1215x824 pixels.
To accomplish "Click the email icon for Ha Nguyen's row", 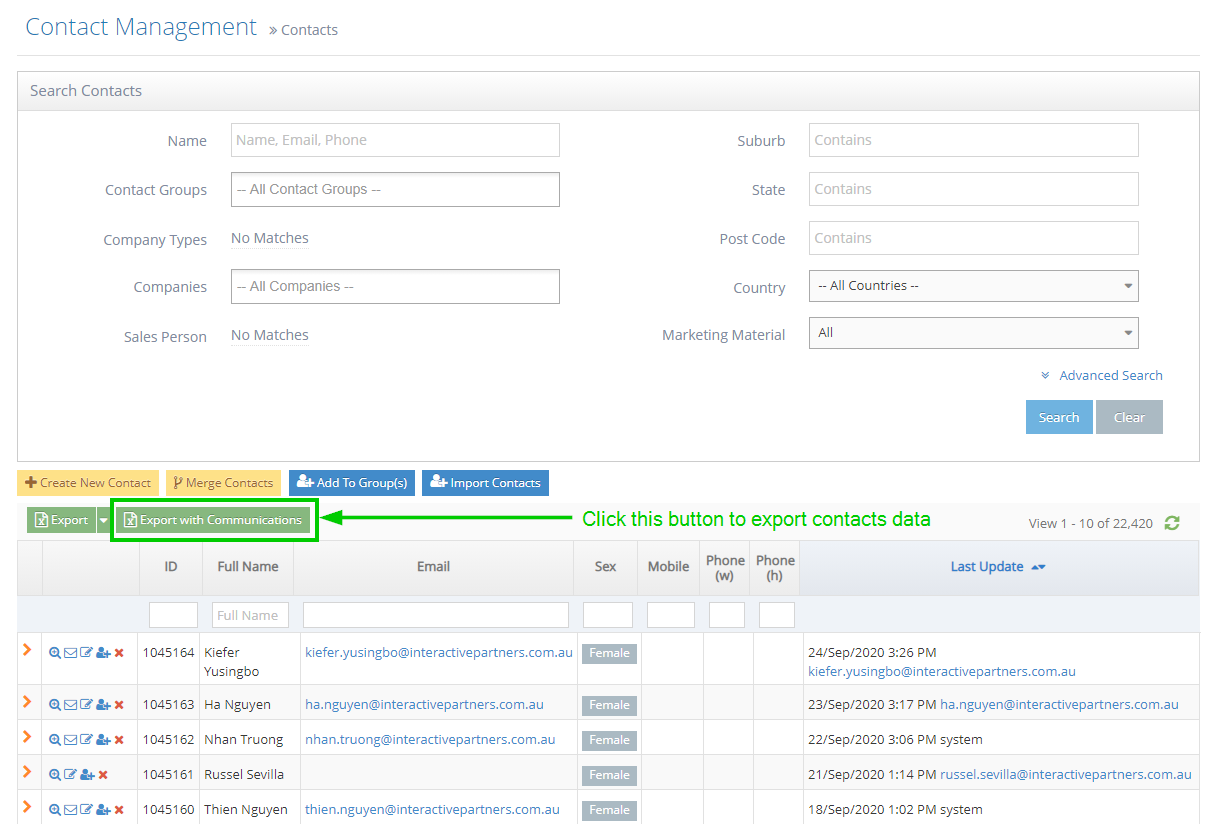I will [70, 704].
